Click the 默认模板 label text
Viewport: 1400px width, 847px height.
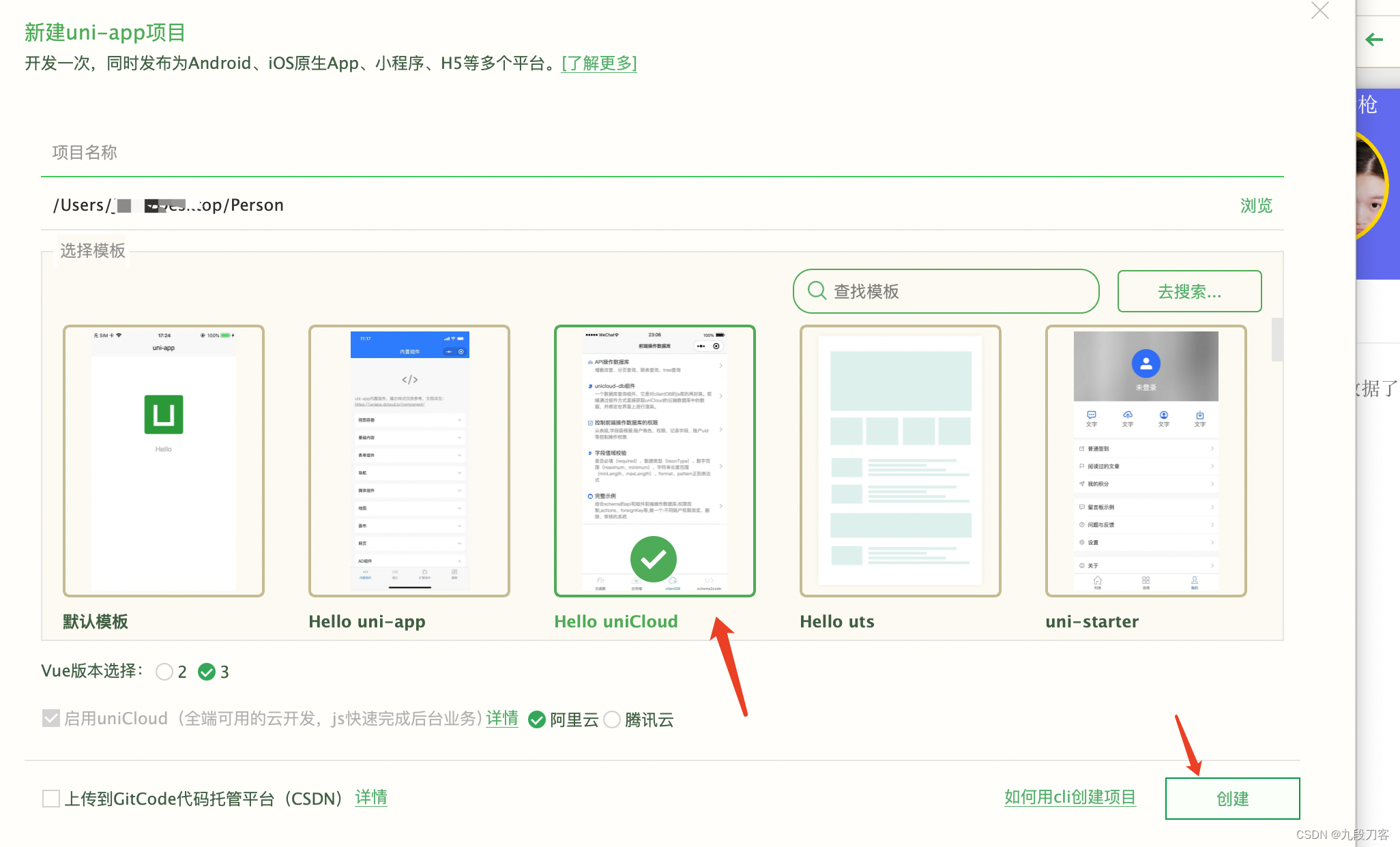[x=96, y=621]
